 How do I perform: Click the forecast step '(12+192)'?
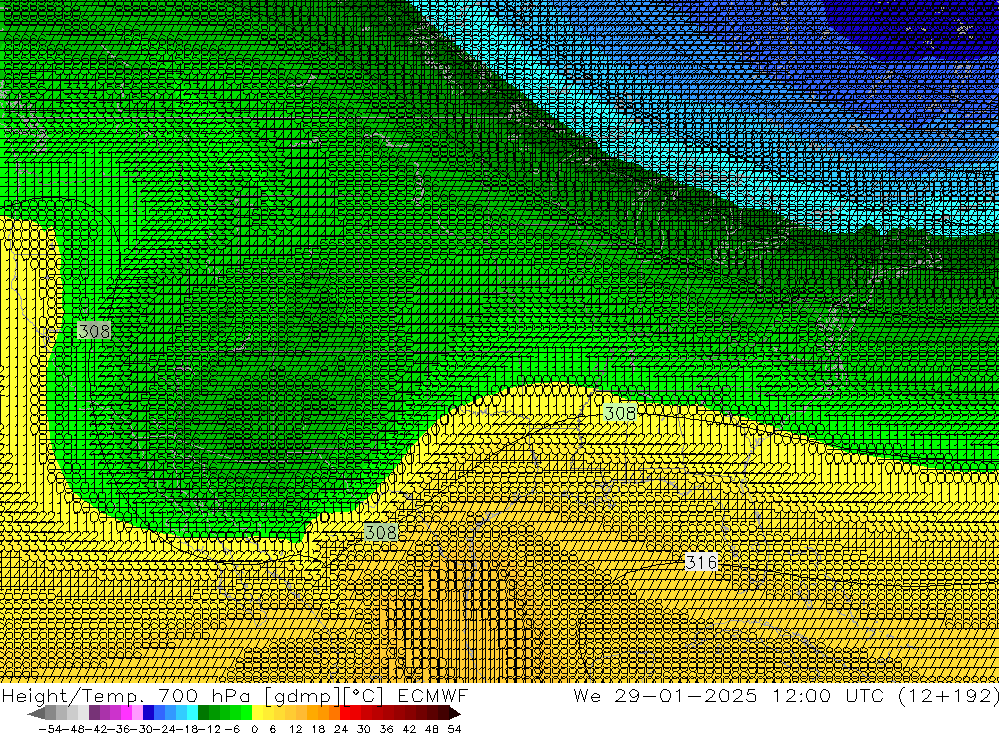949,696
